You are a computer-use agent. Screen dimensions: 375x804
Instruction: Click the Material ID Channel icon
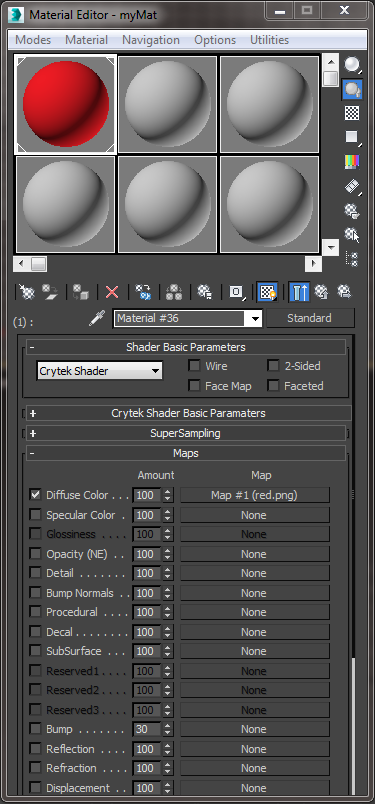coord(236,292)
